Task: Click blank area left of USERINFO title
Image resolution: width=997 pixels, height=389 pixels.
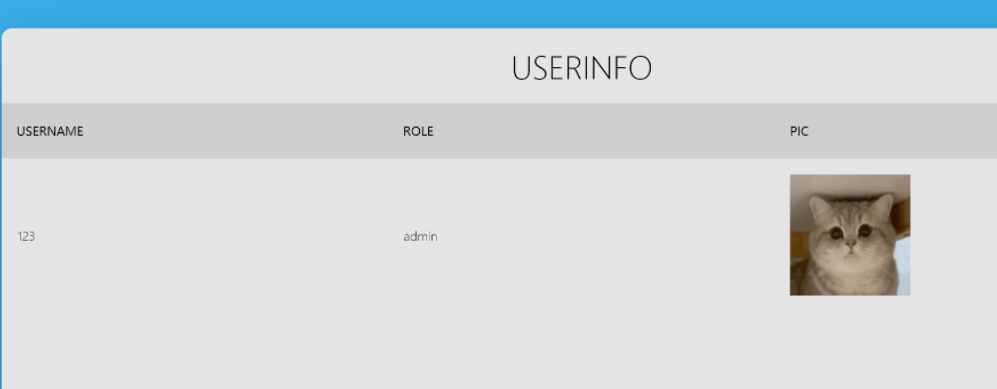Action: (254, 67)
